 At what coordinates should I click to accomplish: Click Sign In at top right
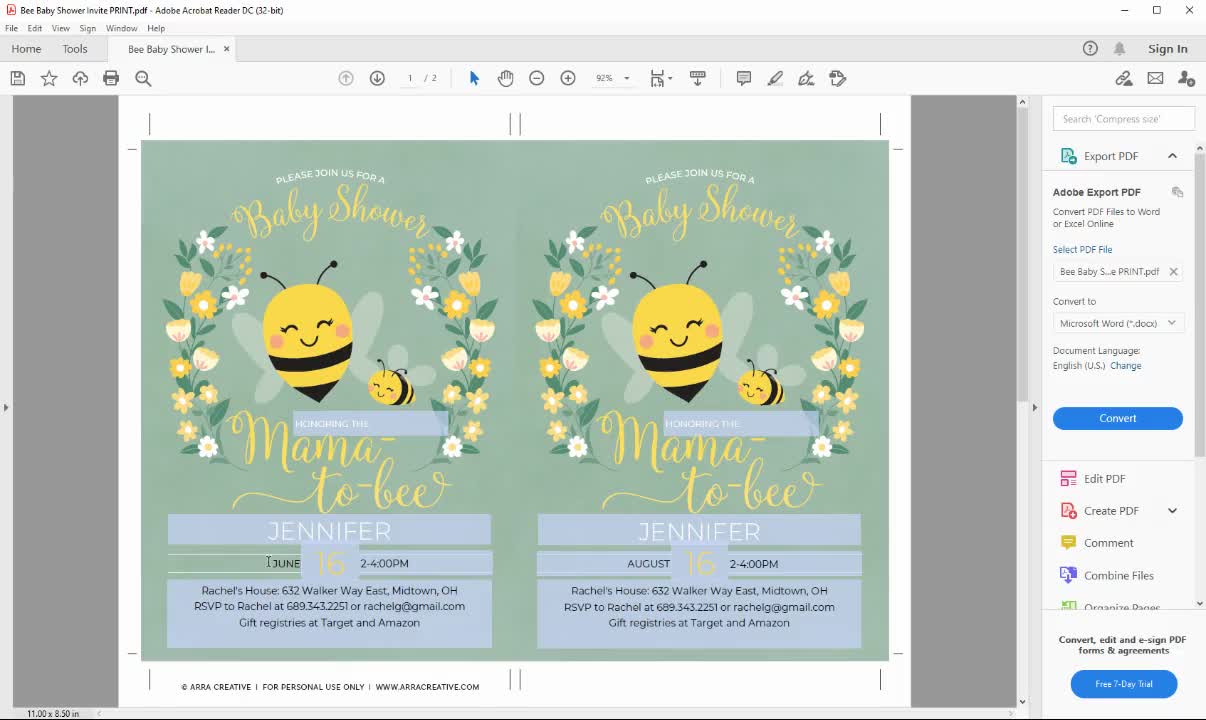tap(1168, 49)
